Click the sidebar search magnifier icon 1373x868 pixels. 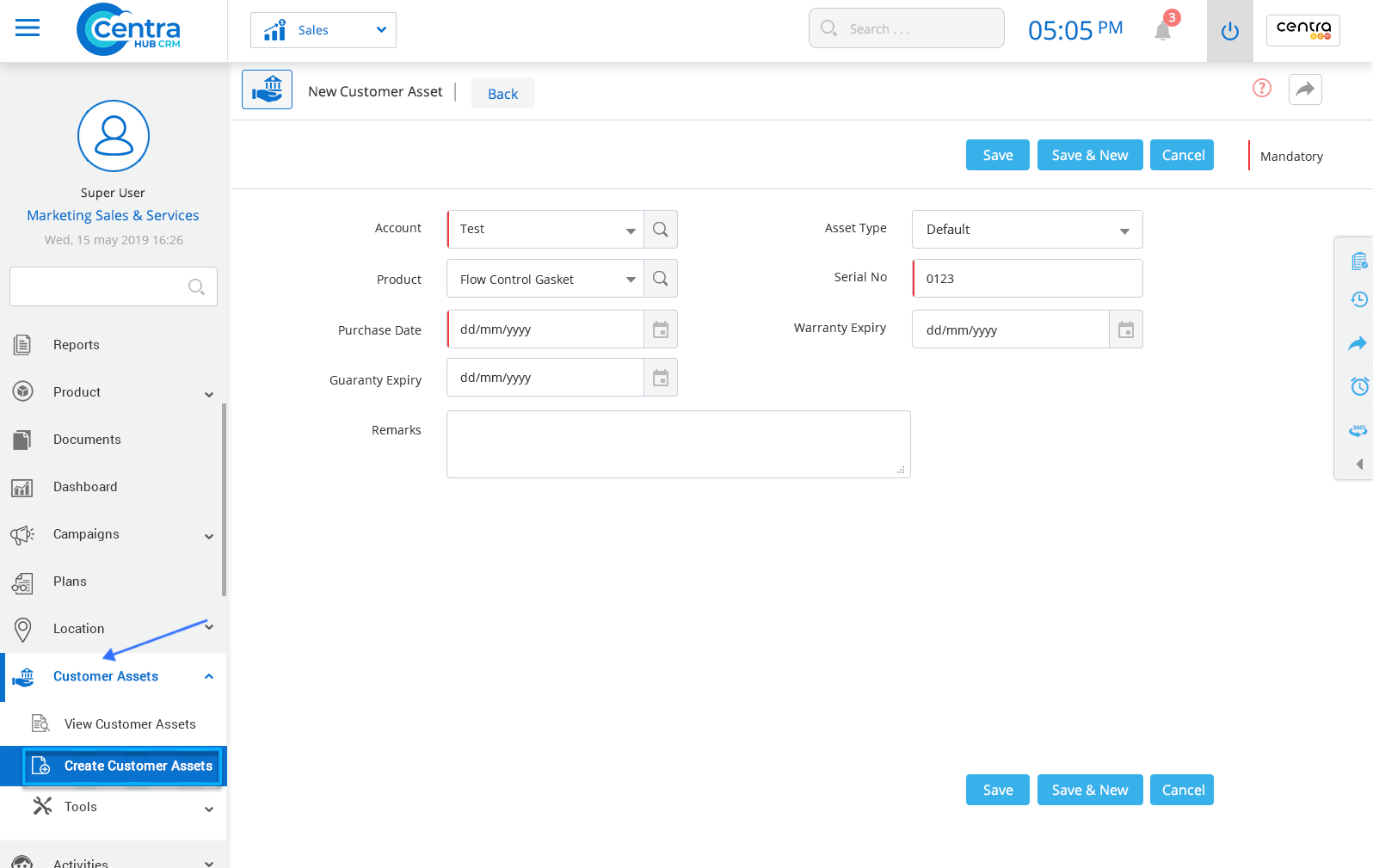196,286
